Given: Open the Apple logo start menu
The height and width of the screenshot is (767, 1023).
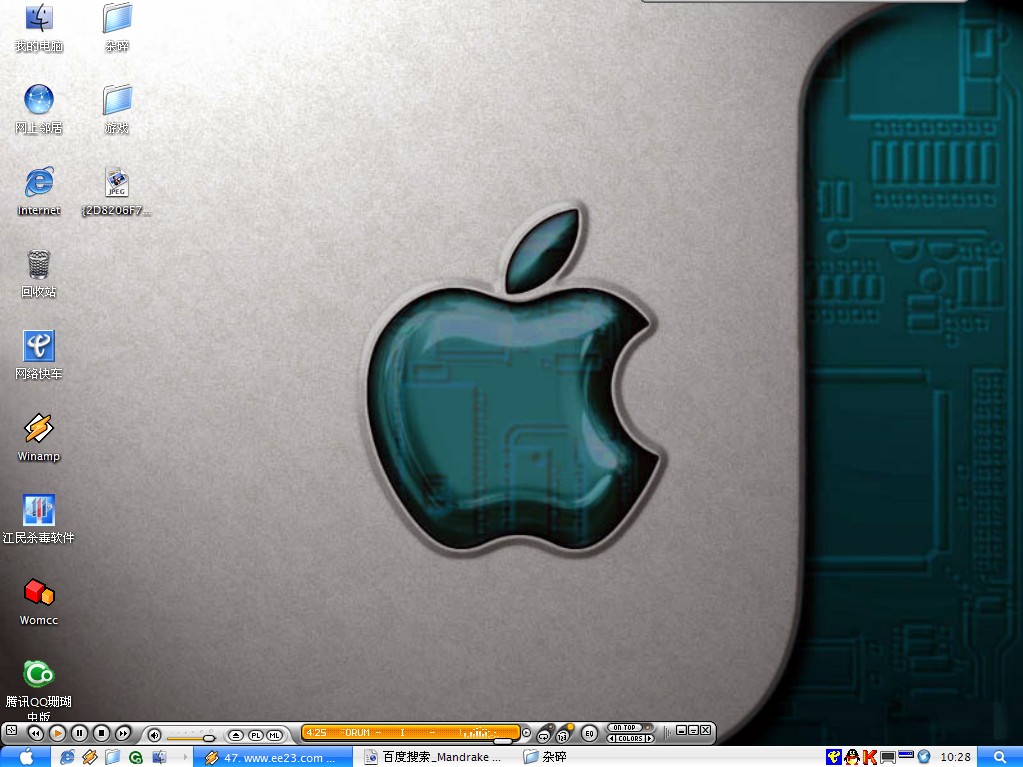Looking at the screenshot, I should click(25, 757).
